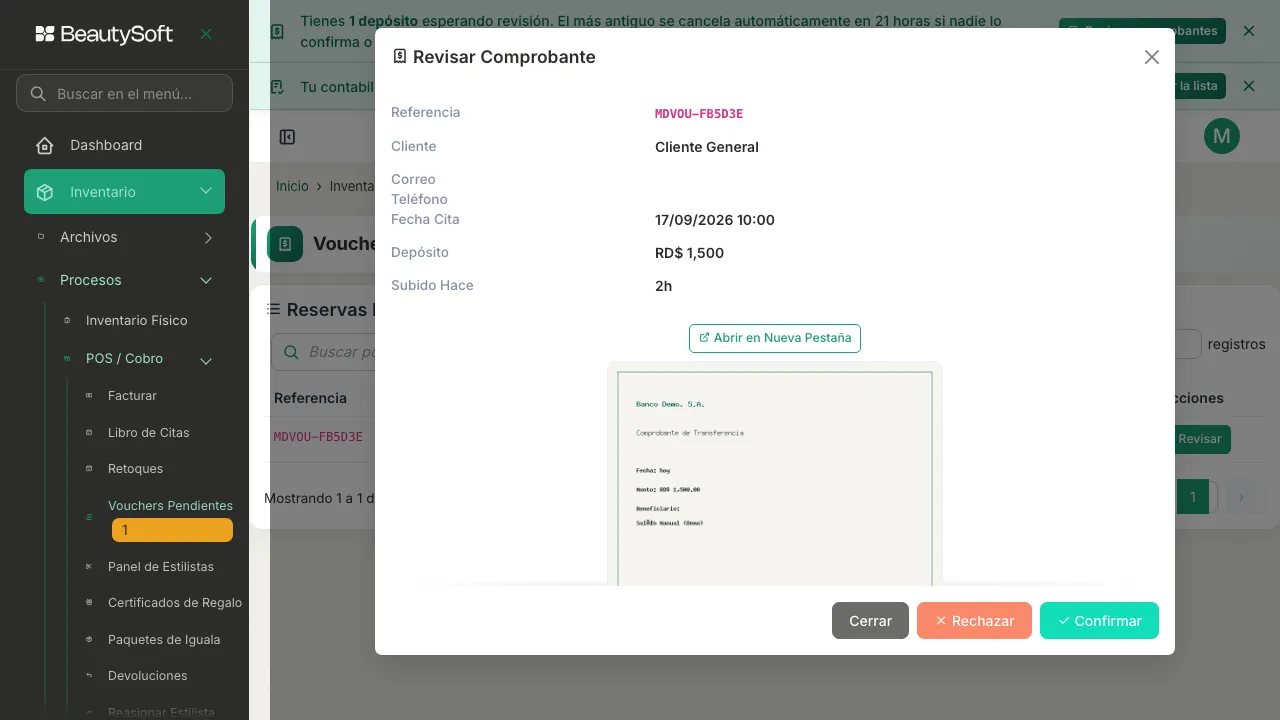Click the Inicio breadcrumb link

click(292, 186)
